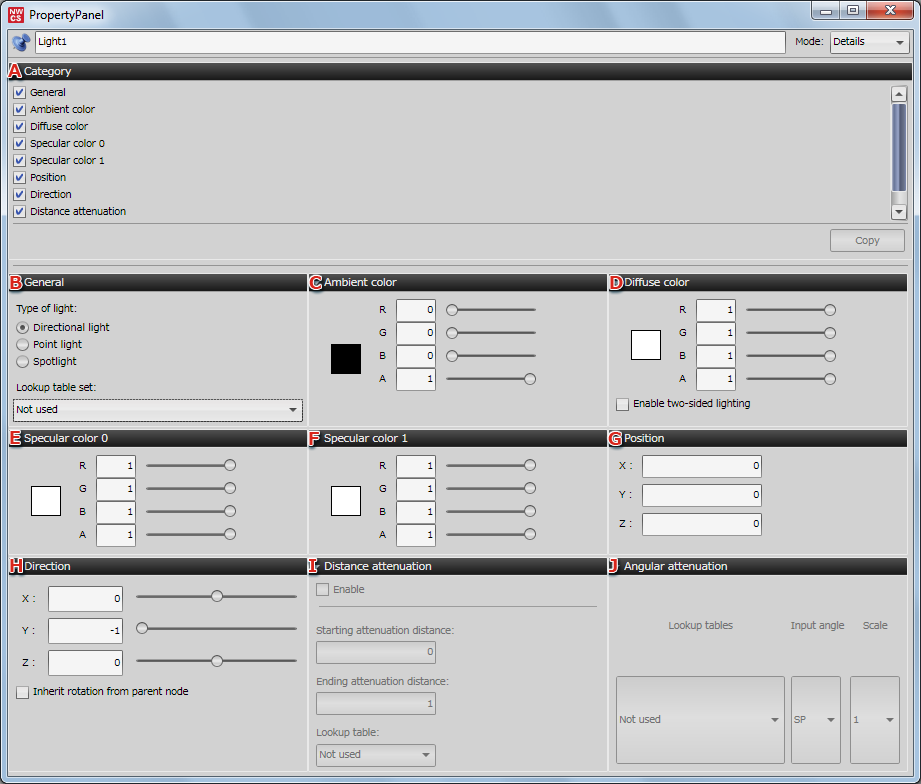Screen dimensions: 921x784
Task: Click the Category list scroll down arrow
Action: [x=898, y=212]
